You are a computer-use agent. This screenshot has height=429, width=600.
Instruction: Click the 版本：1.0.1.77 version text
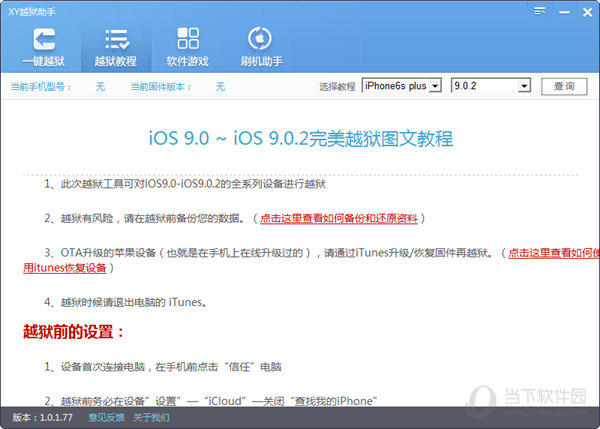(42, 418)
